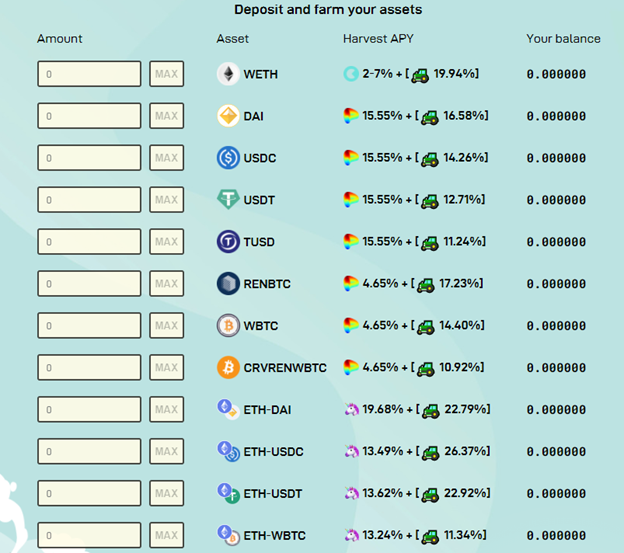The height and width of the screenshot is (553, 624).
Task: Click the Harvest APY column header
Action: pos(378,39)
